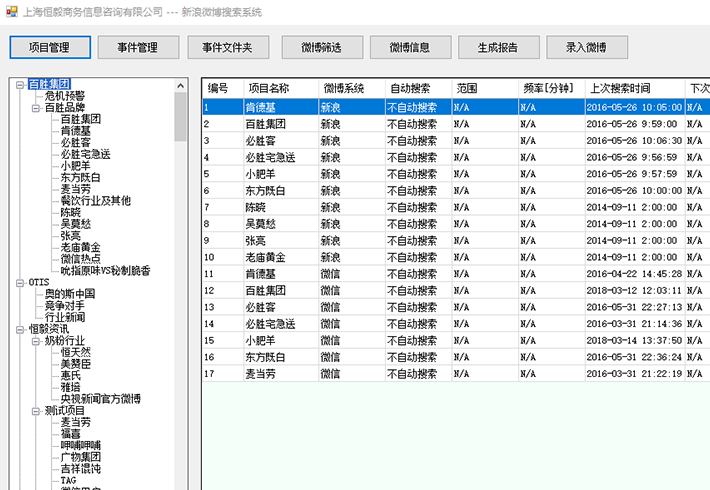The height and width of the screenshot is (490, 710).
Task: Open the 事件管理 section
Action: point(138,48)
